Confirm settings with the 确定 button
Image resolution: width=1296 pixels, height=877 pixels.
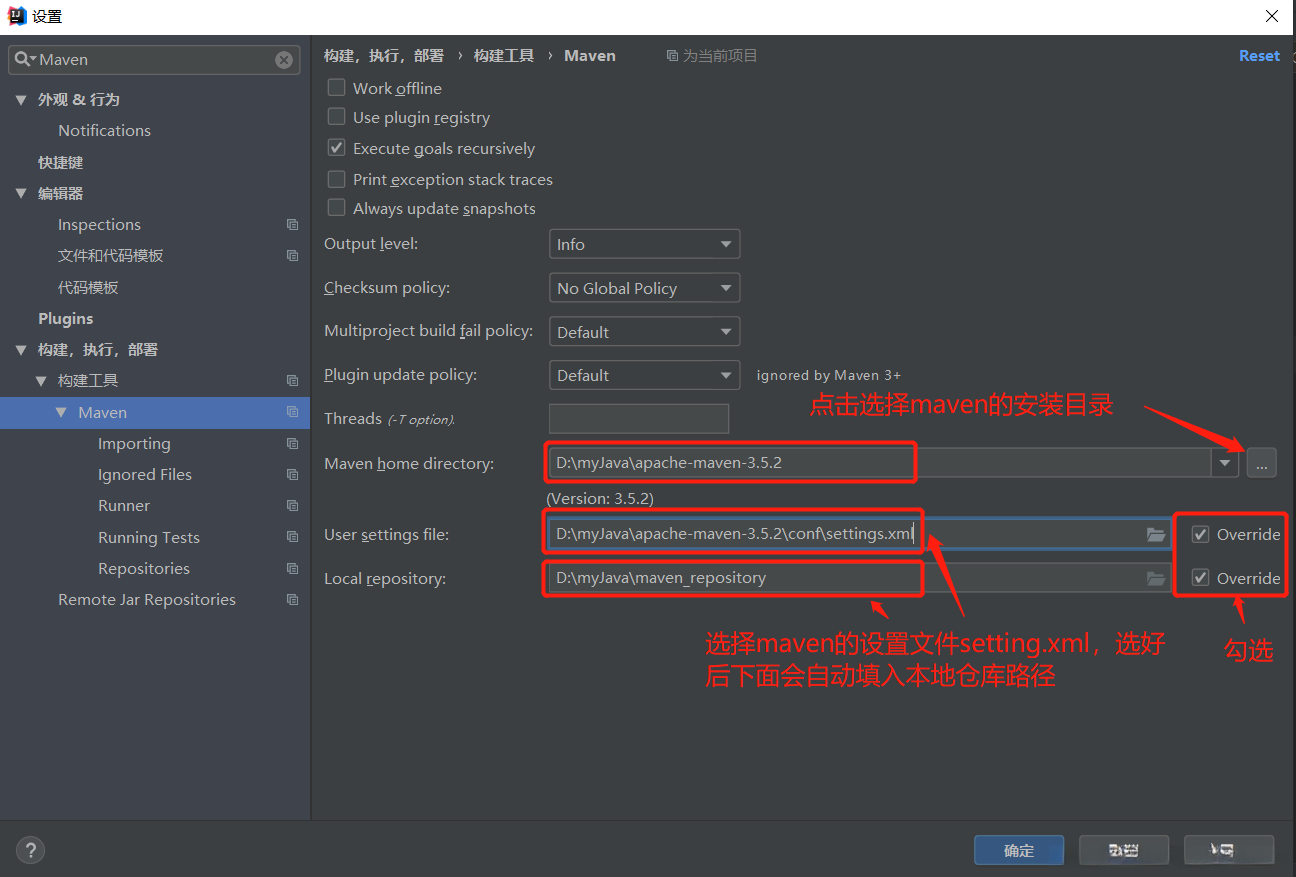point(1019,850)
